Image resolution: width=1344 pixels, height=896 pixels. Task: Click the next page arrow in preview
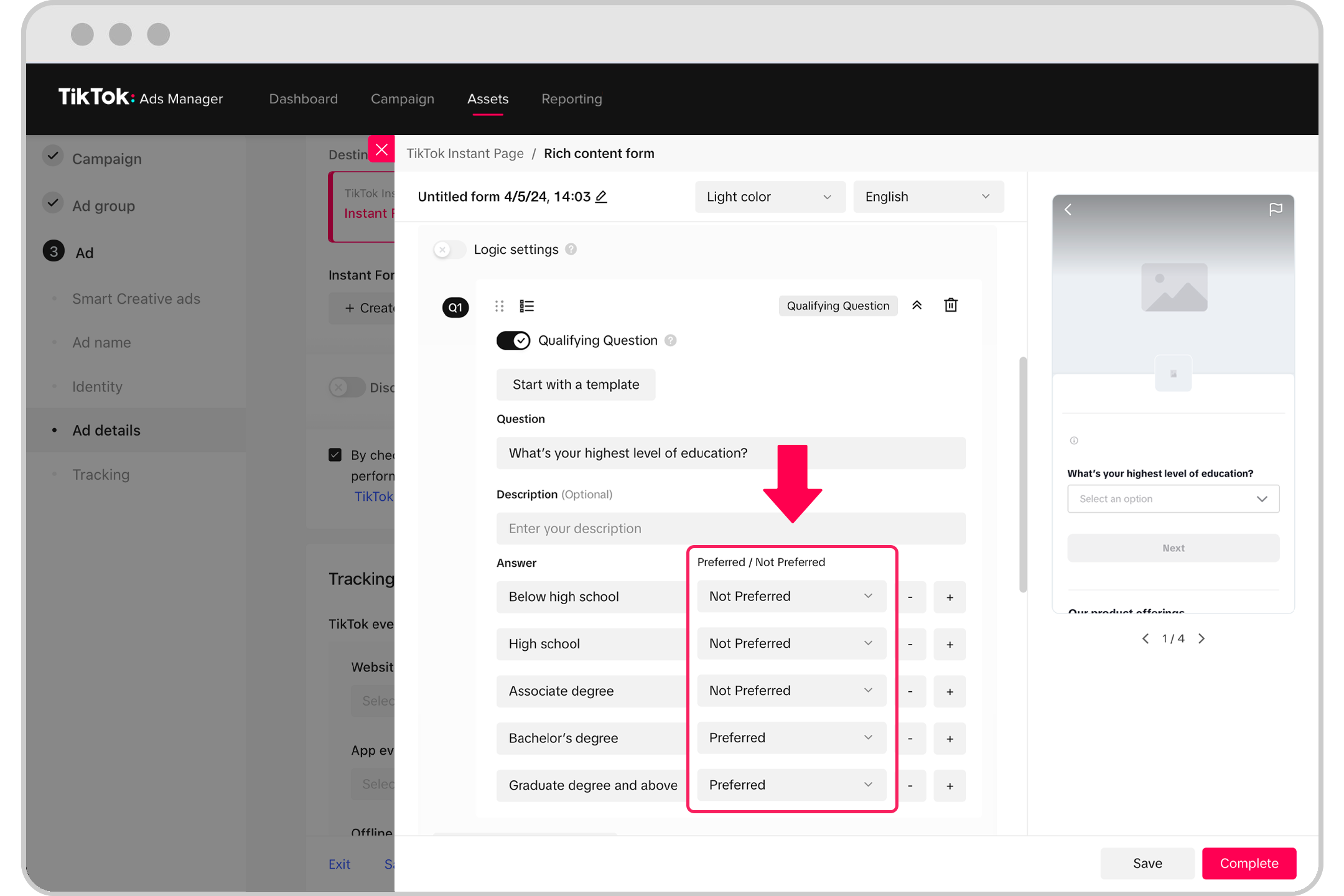click(1201, 638)
